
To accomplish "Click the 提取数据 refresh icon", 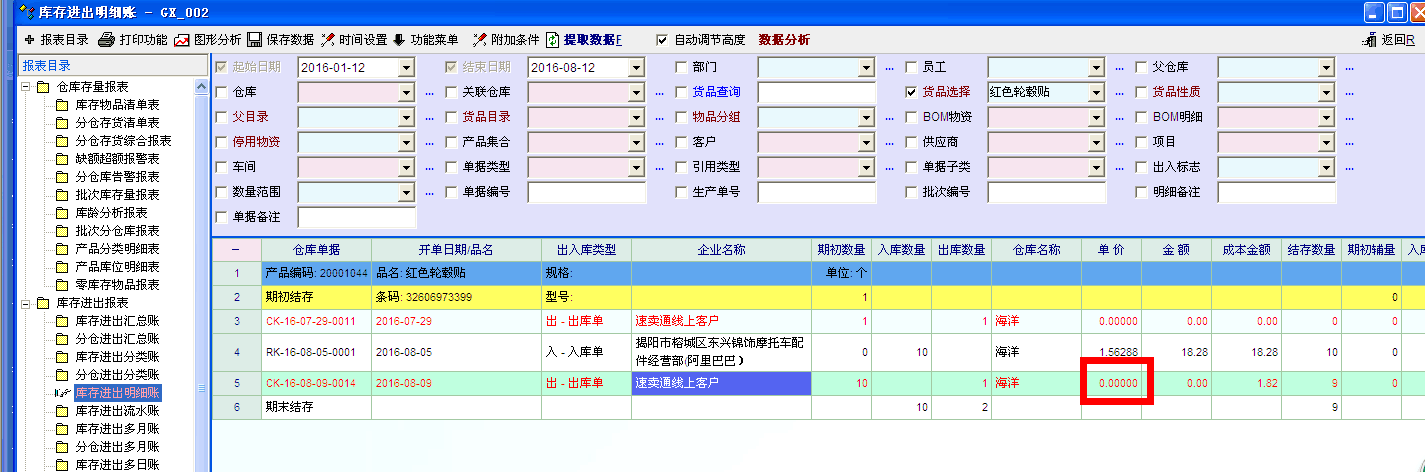I will (553, 40).
